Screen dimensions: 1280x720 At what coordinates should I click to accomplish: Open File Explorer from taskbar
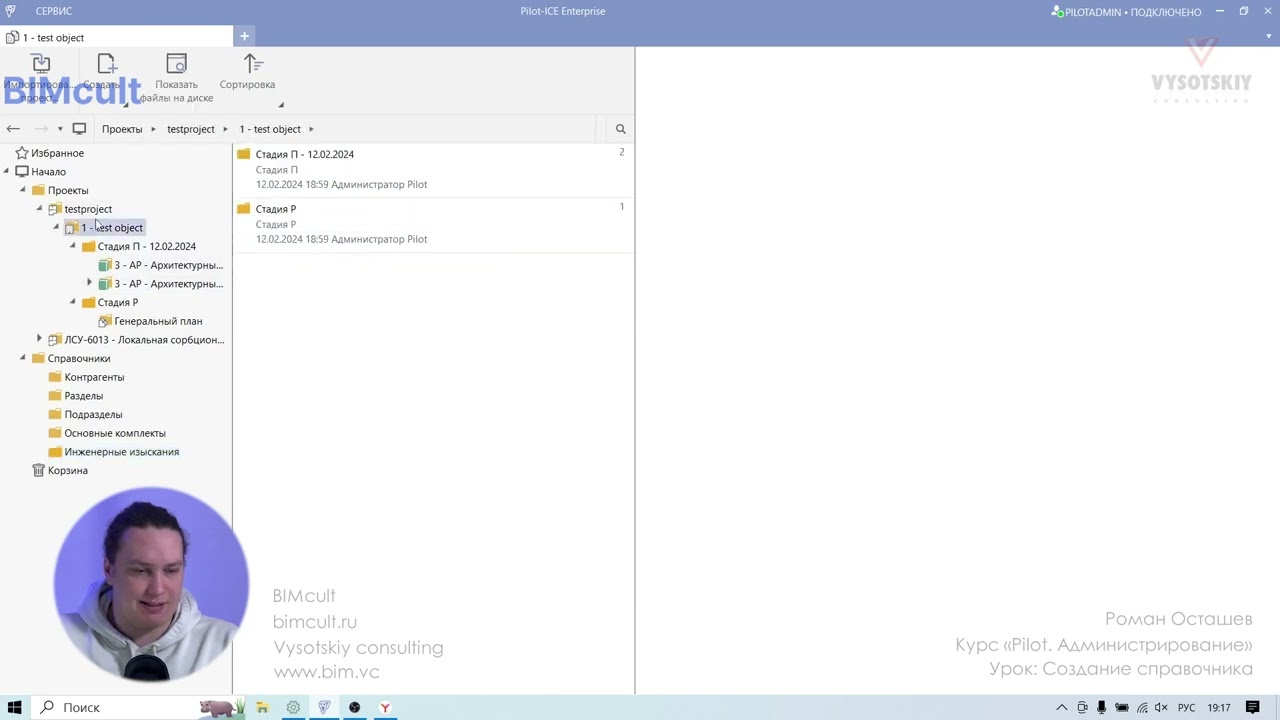pyautogui.click(x=262, y=707)
